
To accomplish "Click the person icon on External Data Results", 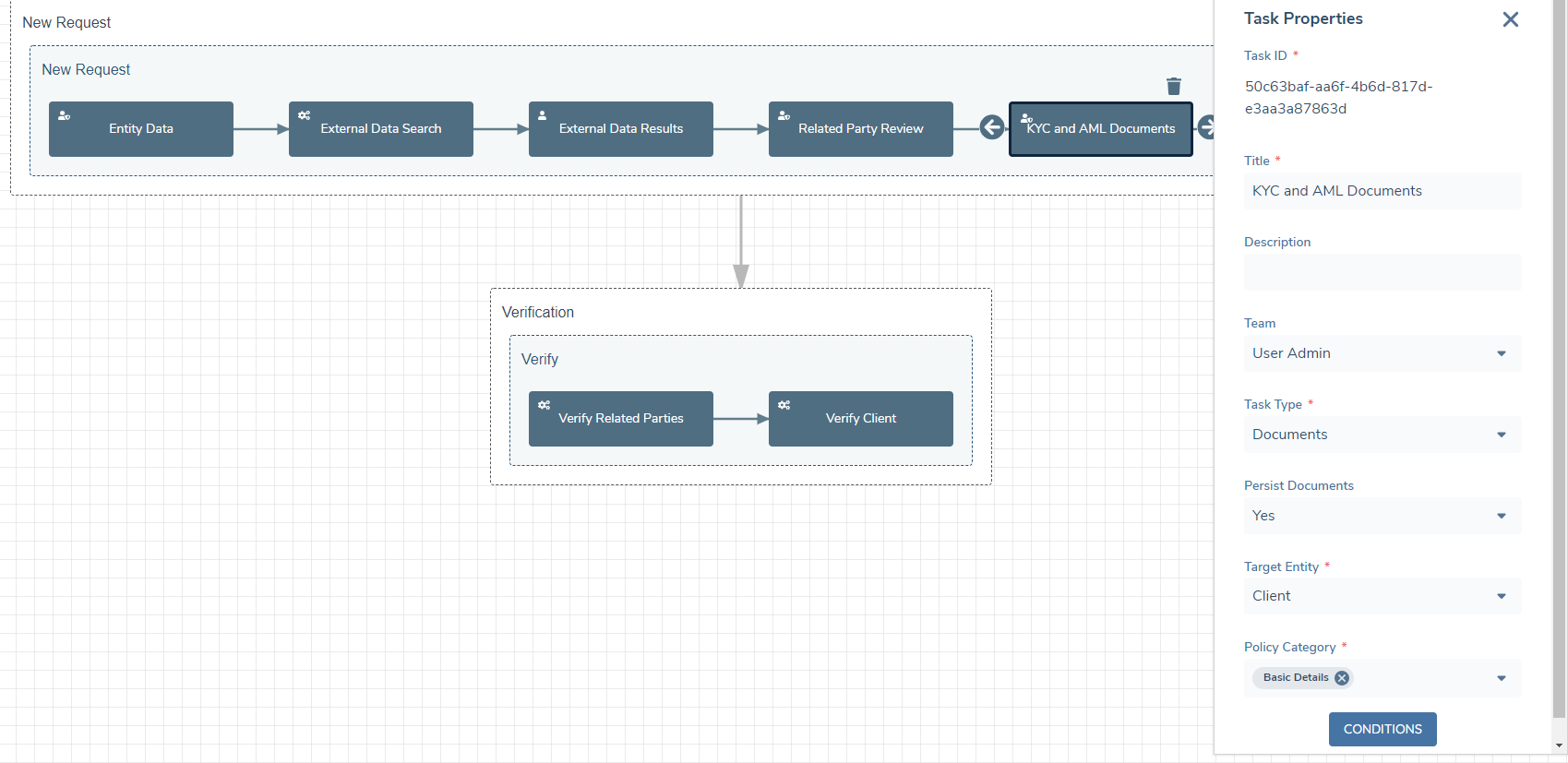I will pyautogui.click(x=543, y=116).
